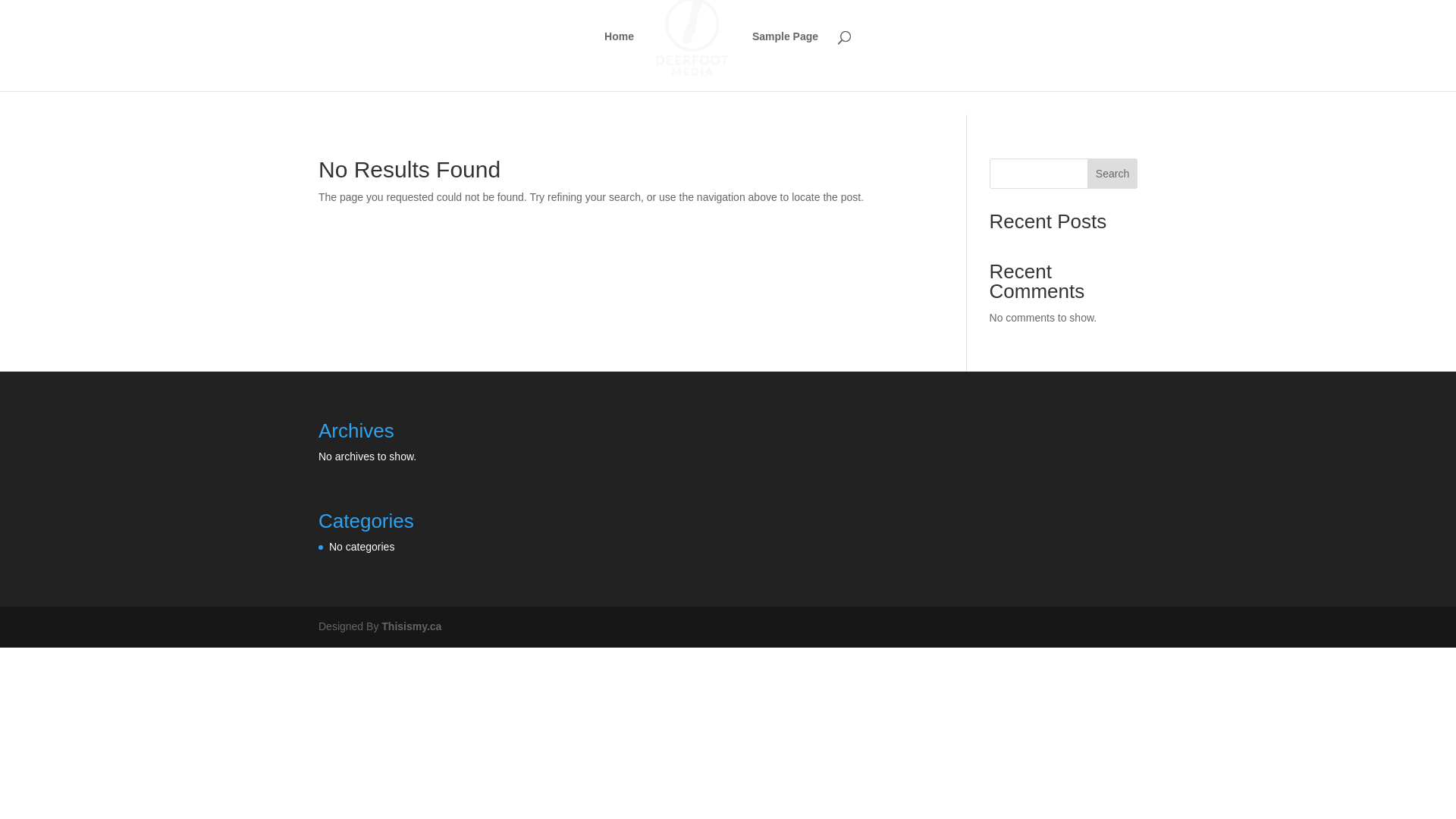This screenshot has height=819, width=1456.
Task: Click the Recent Comments heading
Action: [x=1037, y=281]
